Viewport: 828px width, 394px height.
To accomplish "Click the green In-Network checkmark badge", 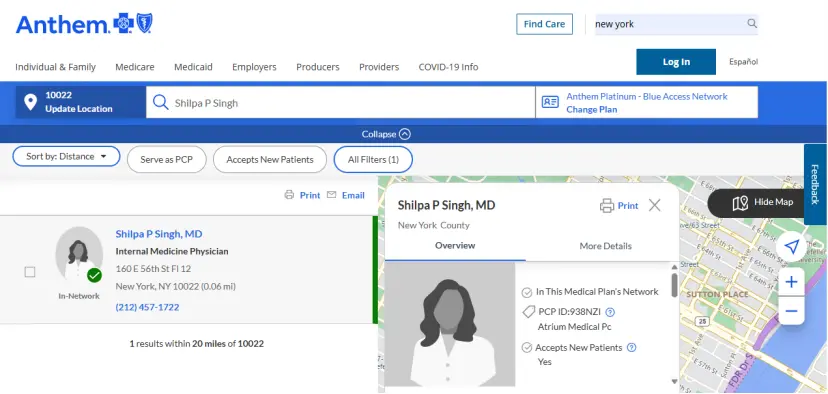I will [95, 275].
